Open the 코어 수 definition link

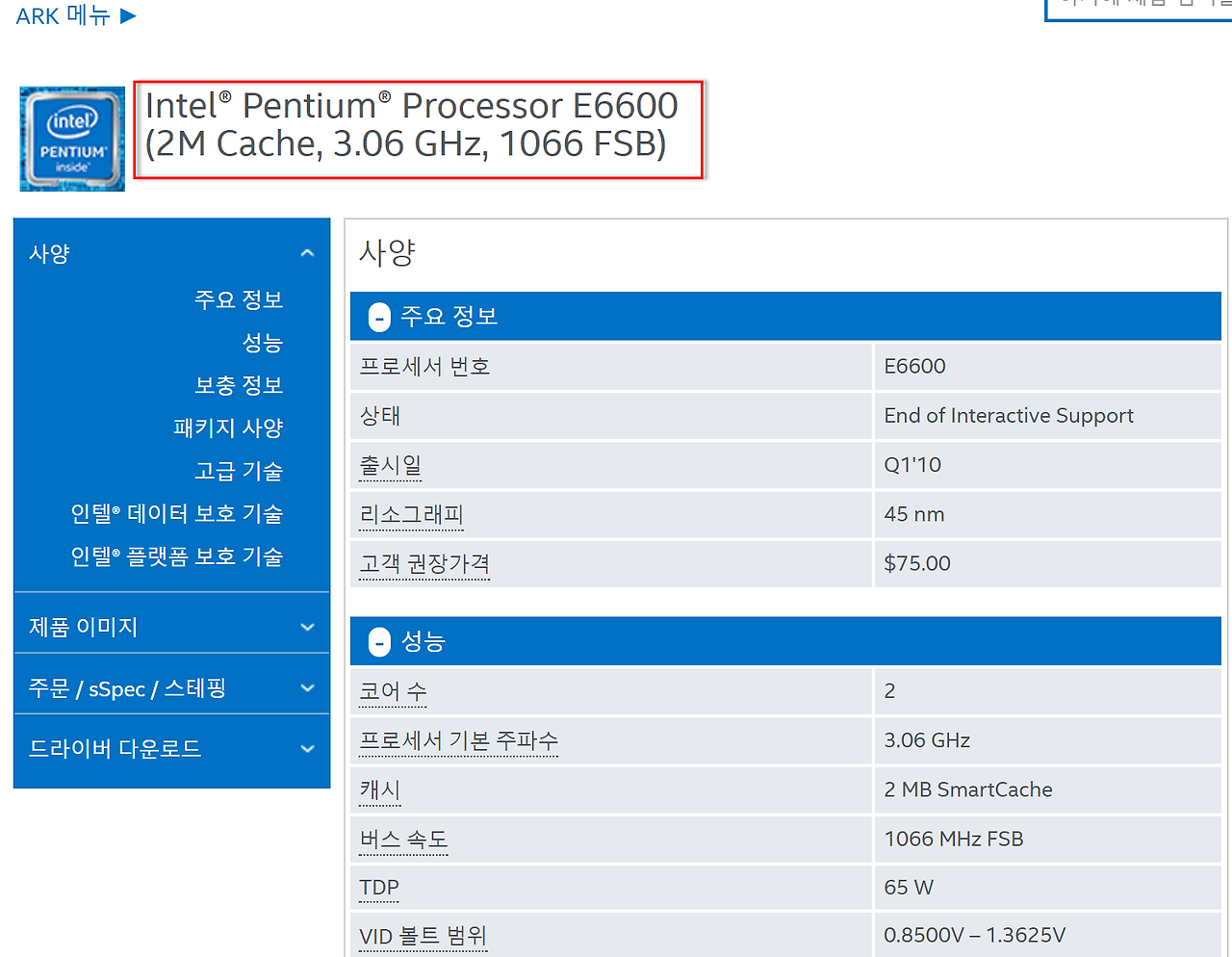click(x=393, y=691)
